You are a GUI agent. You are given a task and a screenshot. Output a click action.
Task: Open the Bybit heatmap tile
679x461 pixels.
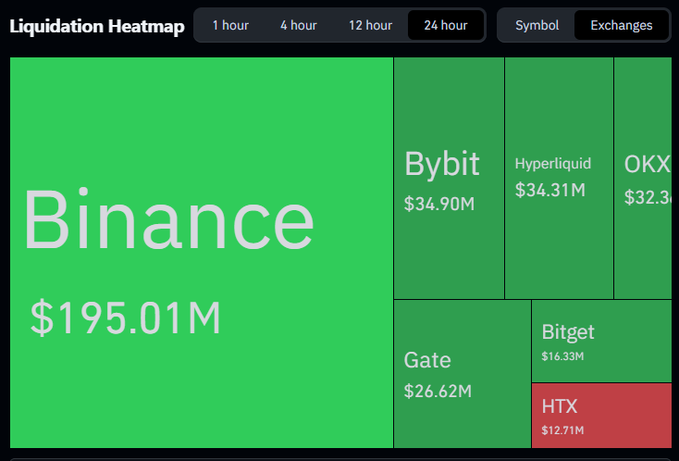[449, 178]
